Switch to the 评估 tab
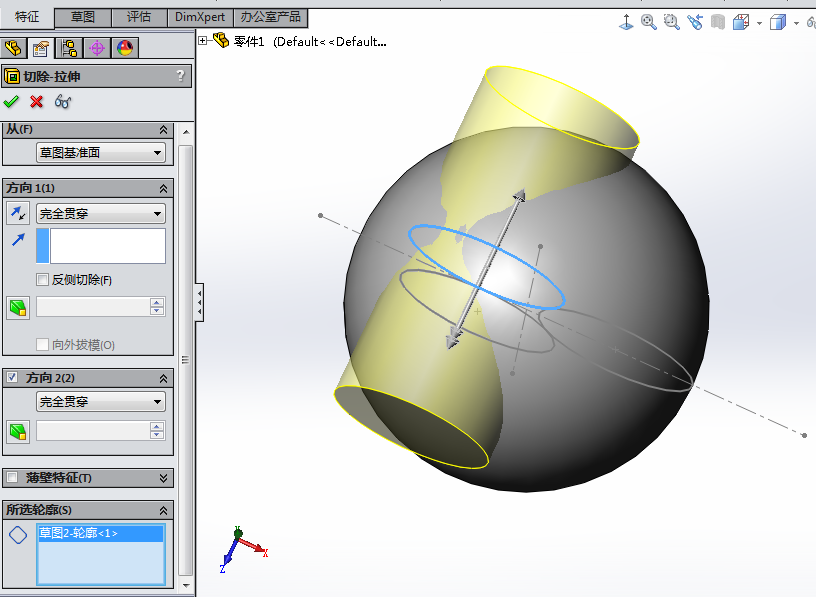Image resolution: width=816 pixels, height=597 pixels. 139,17
